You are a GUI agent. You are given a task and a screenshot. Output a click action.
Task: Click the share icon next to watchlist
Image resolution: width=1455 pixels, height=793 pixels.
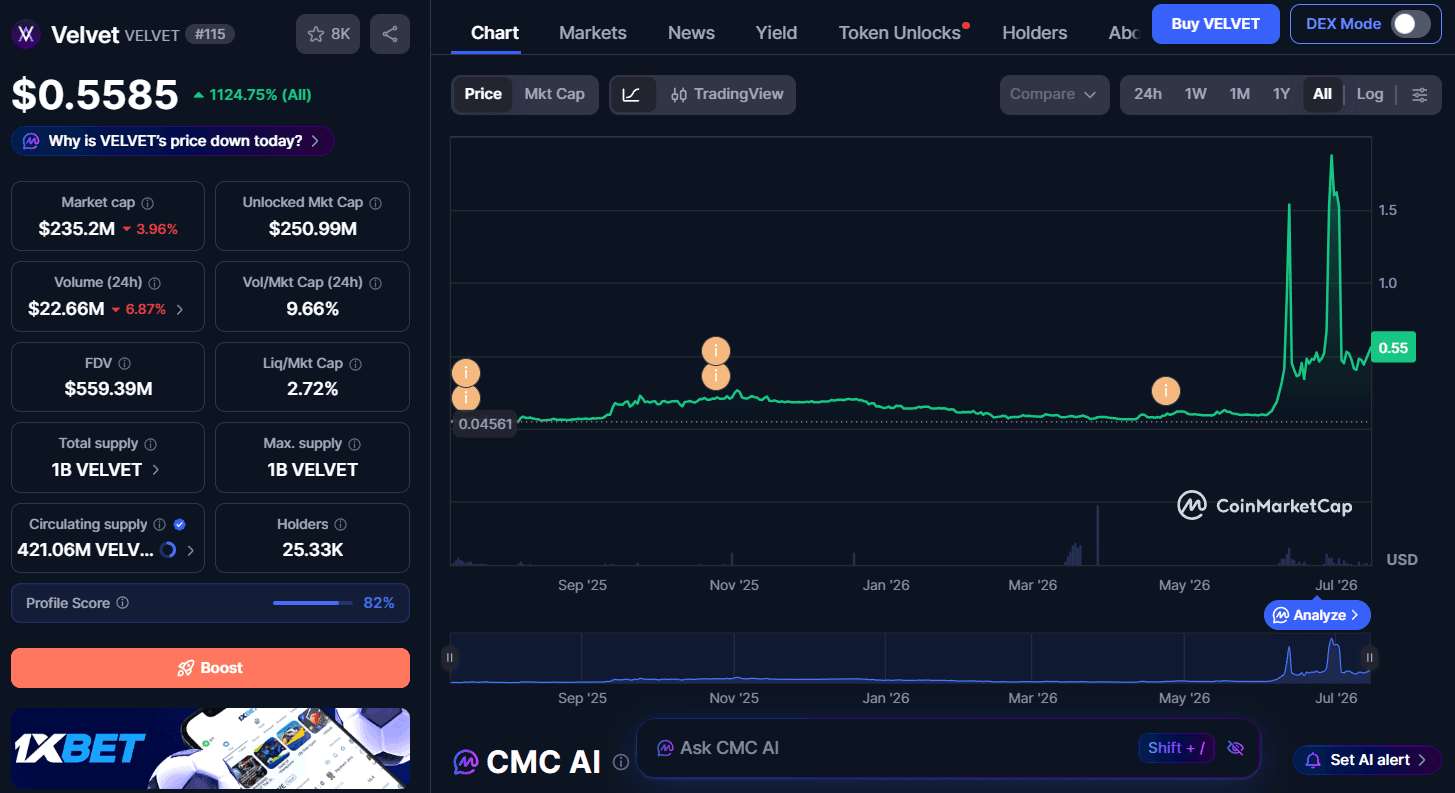coord(390,34)
